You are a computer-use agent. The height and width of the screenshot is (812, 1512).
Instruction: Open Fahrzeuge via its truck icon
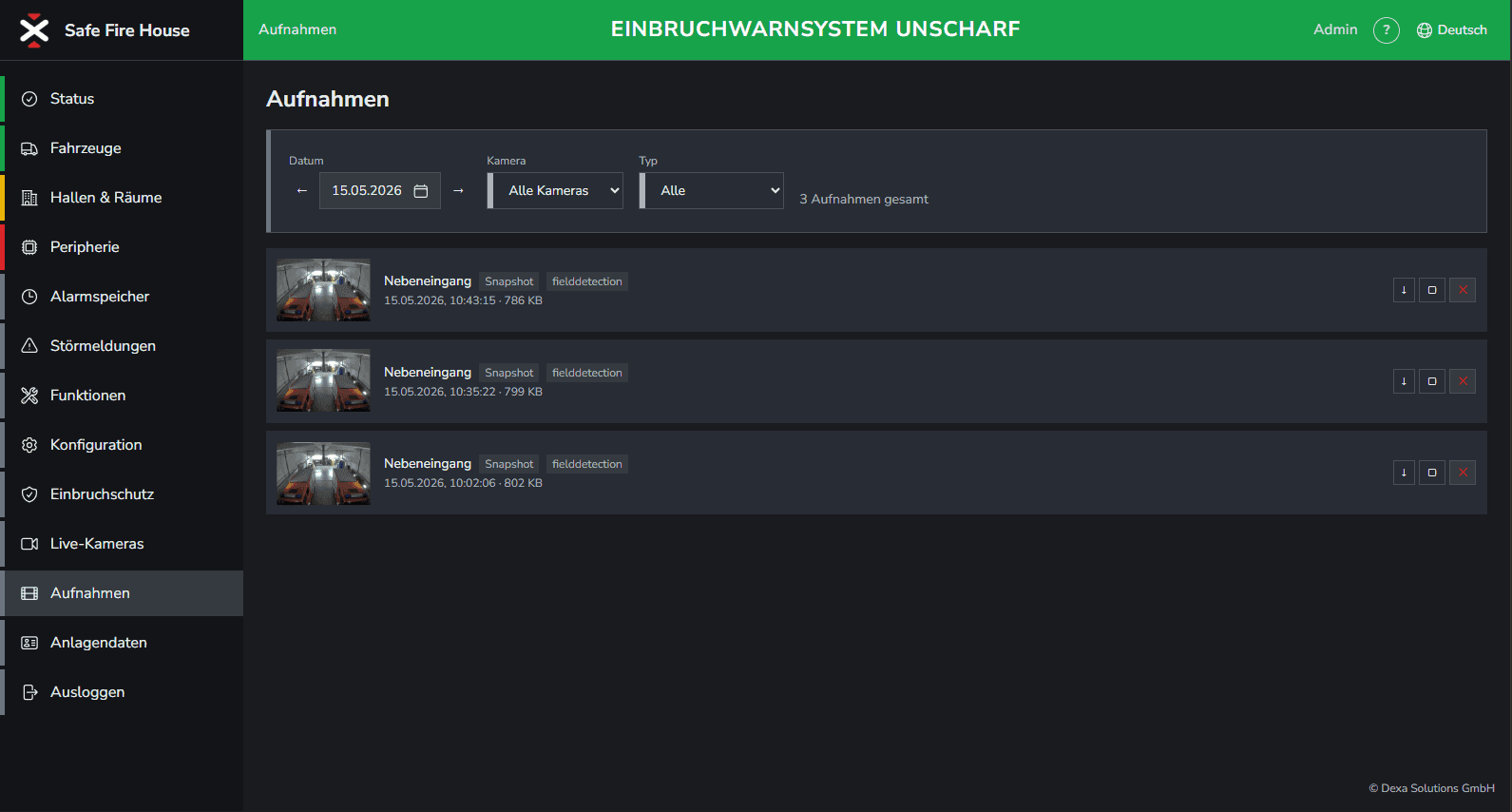[x=29, y=148]
